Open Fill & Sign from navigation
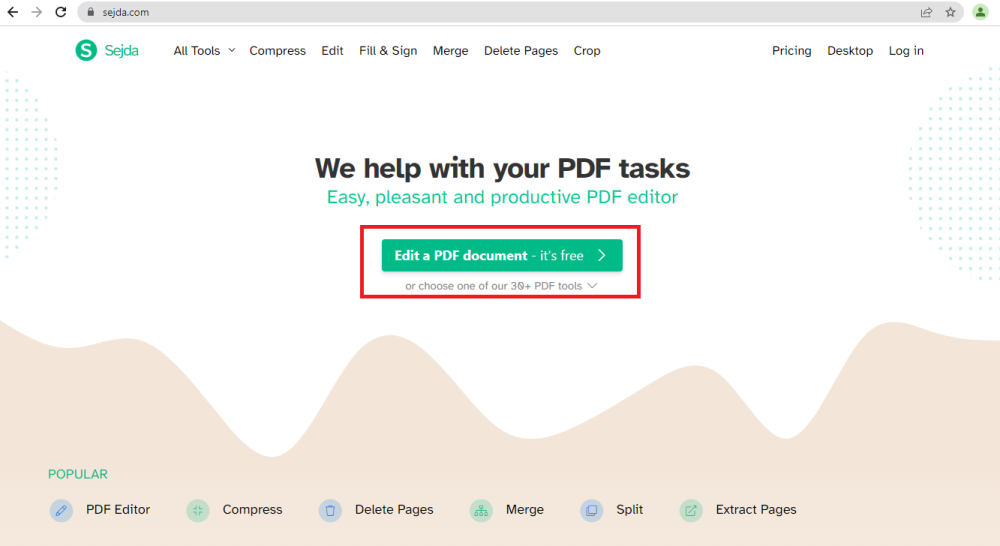Screen dimensions: 1000x546 point(388,51)
